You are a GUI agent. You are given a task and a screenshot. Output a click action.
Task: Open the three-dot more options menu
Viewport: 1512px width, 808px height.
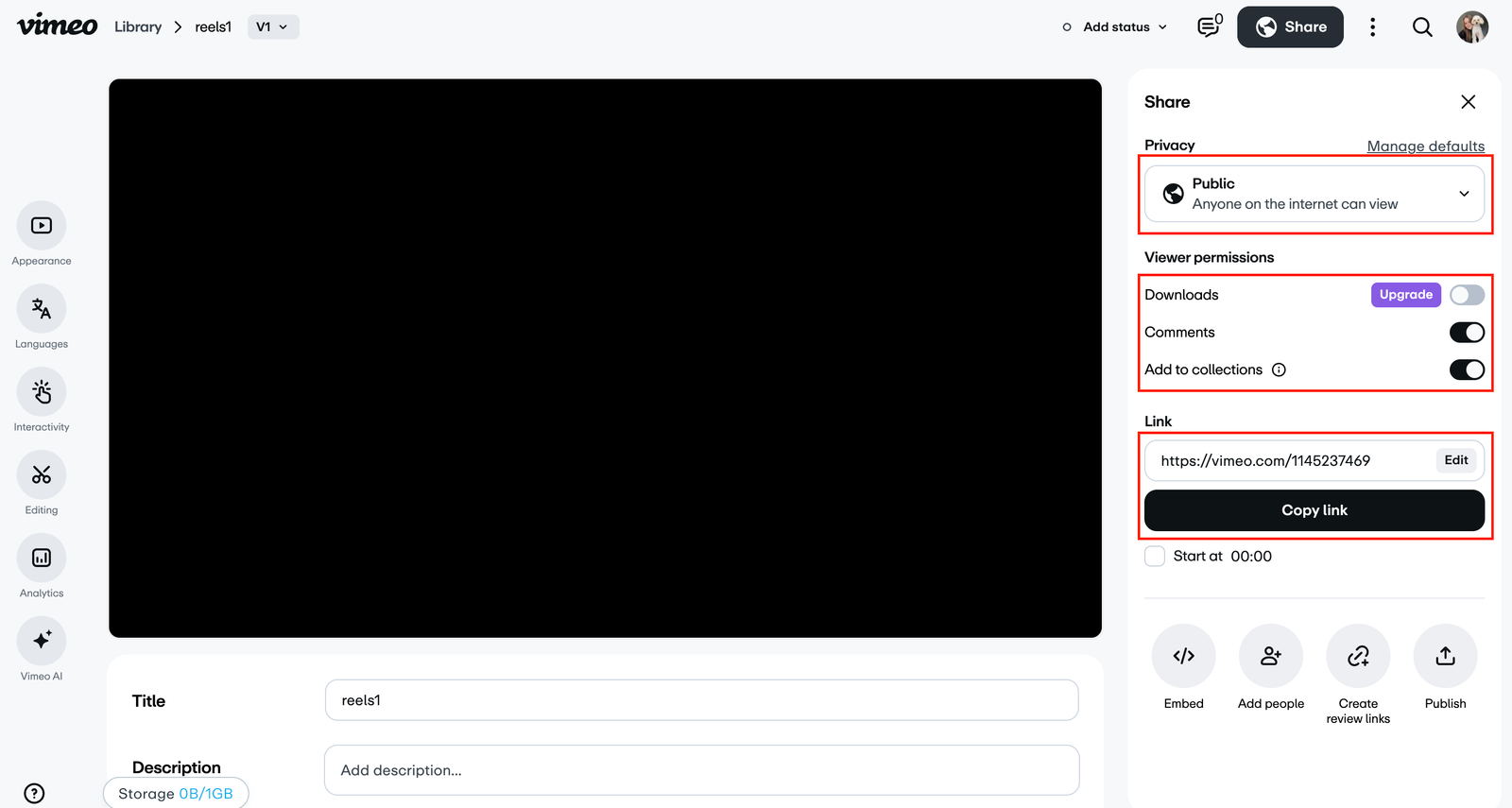pos(1372,26)
